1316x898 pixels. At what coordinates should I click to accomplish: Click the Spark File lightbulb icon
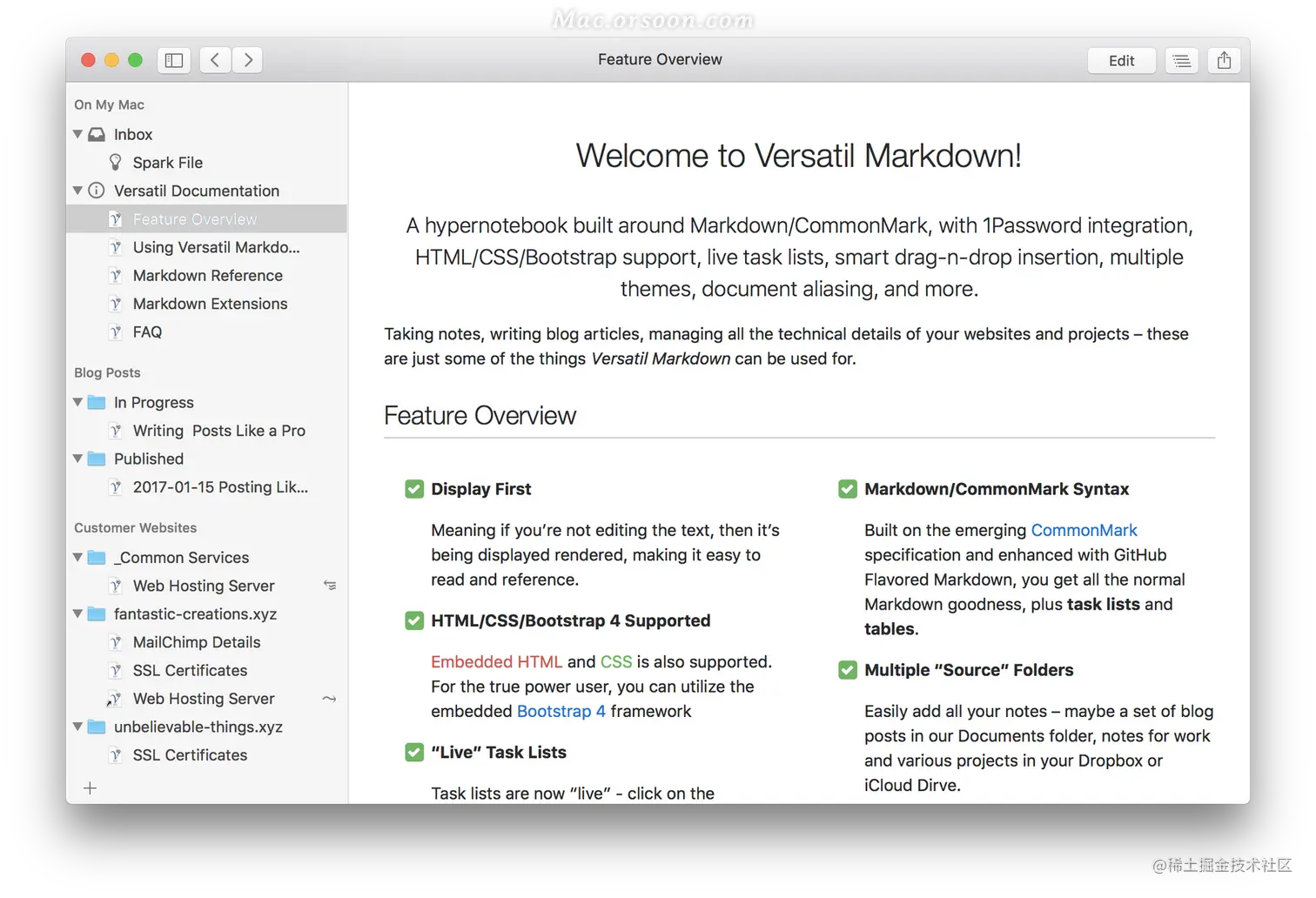pyautogui.click(x=115, y=162)
